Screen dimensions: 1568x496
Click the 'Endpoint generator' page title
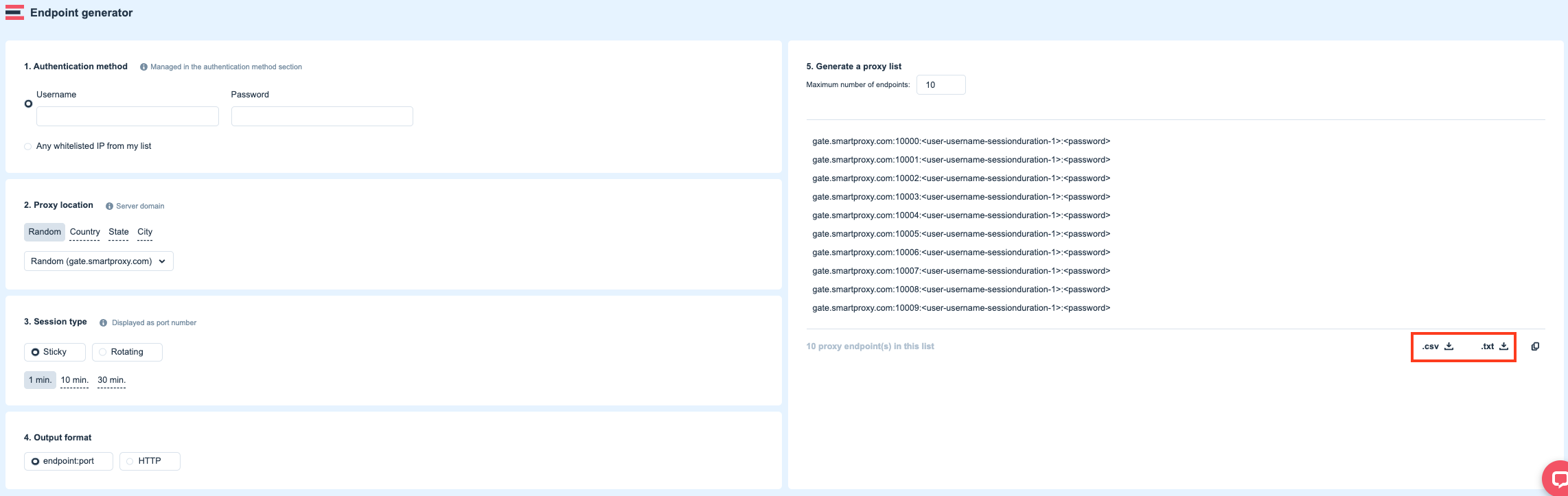tap(82, 13)
